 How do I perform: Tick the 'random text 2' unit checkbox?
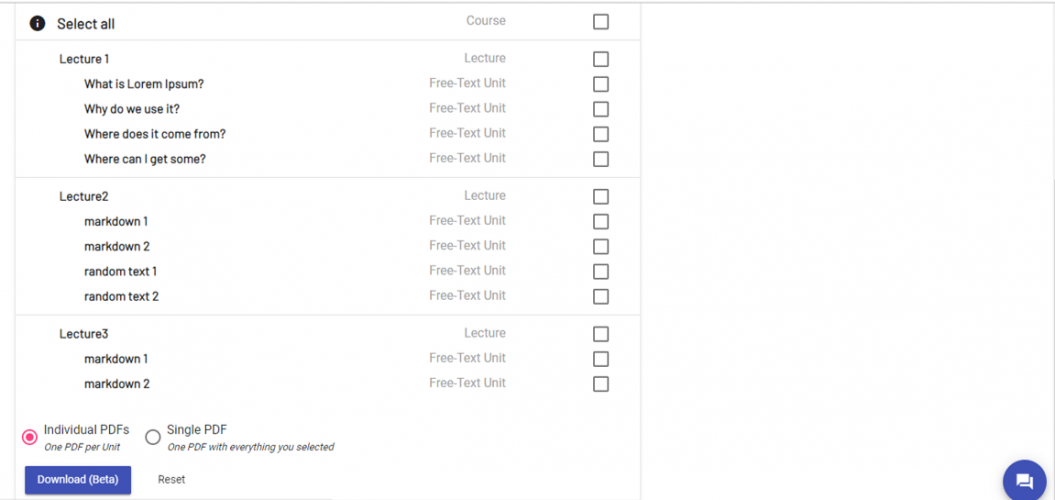[601, 297]
